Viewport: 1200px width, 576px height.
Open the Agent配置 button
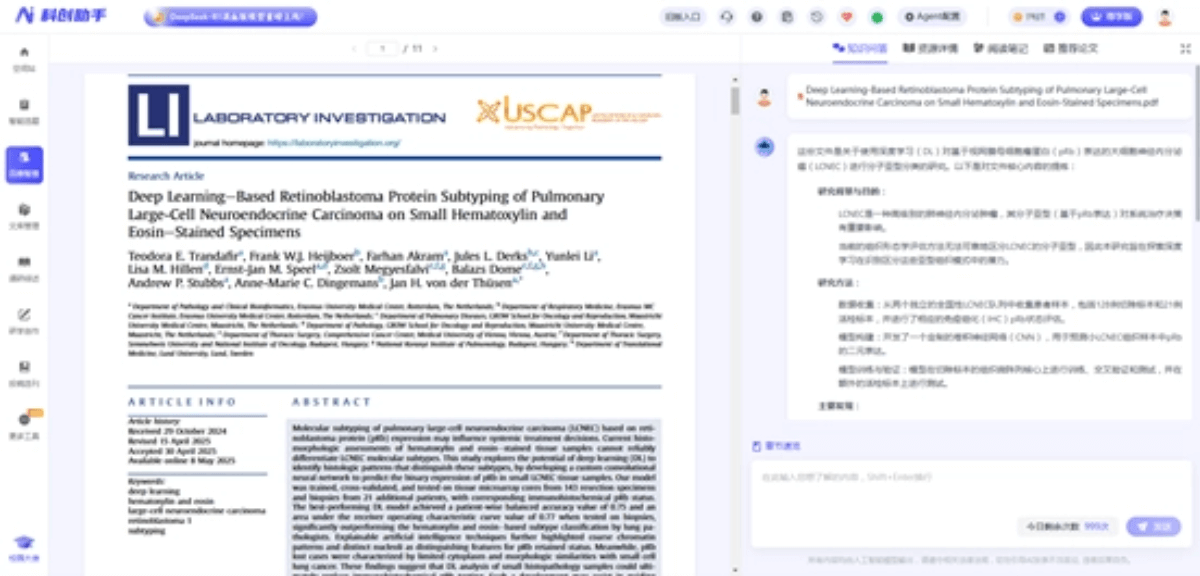pos(933,17)
